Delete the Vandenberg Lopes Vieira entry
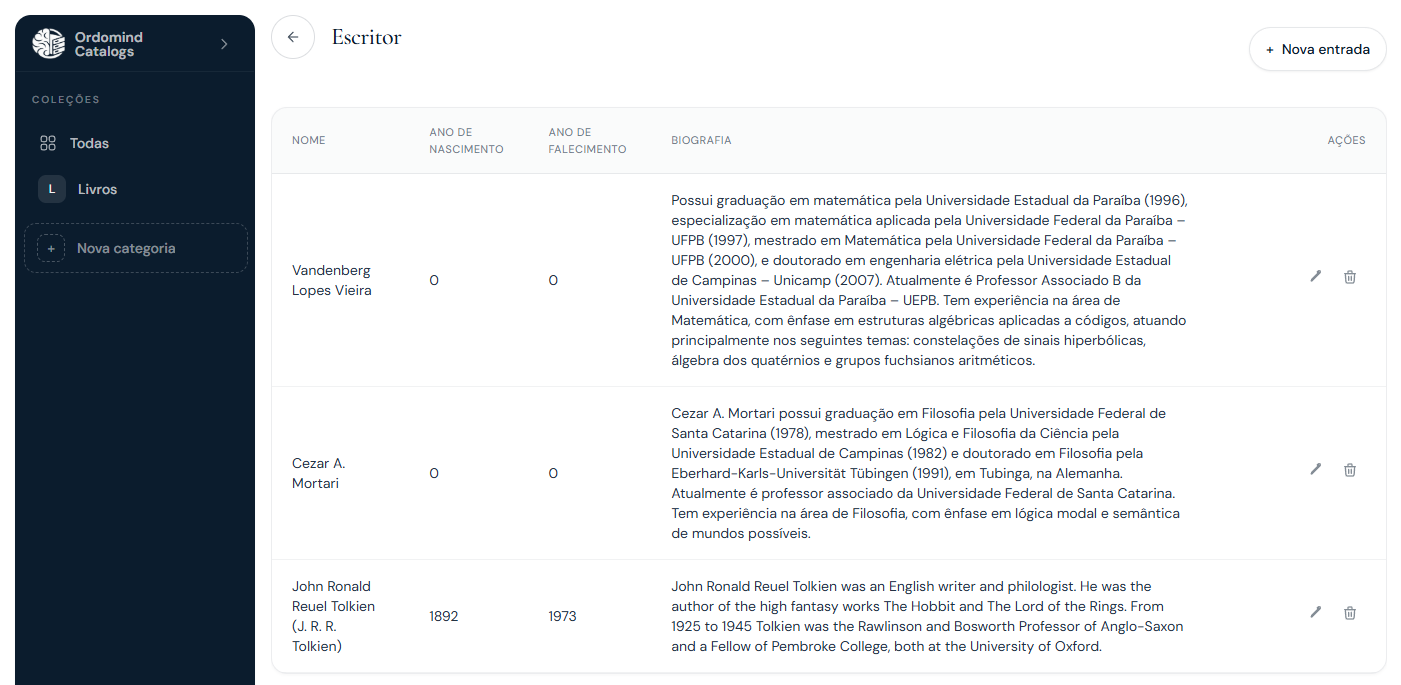 (x=1350, y=277)
